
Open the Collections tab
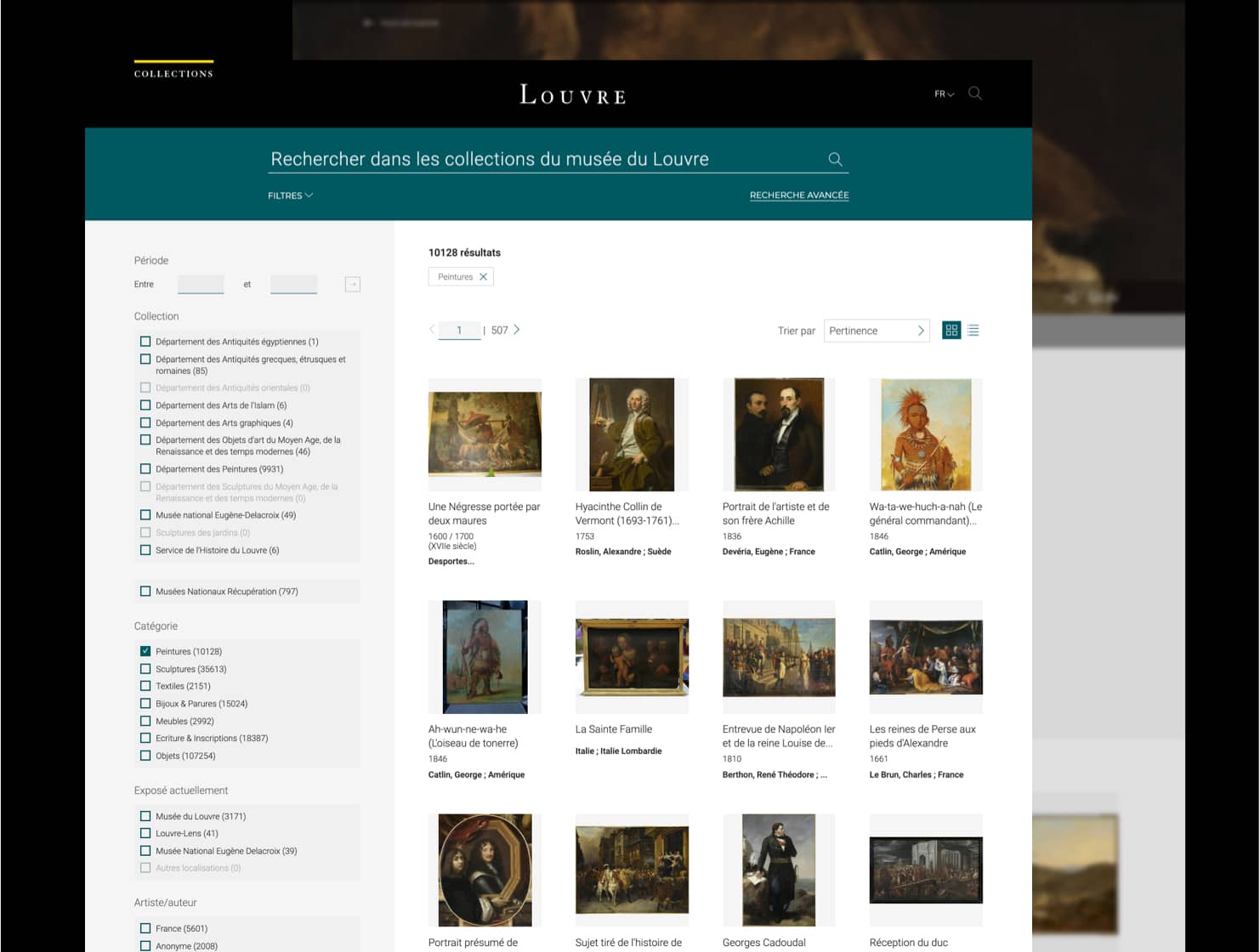pos(173,74)
